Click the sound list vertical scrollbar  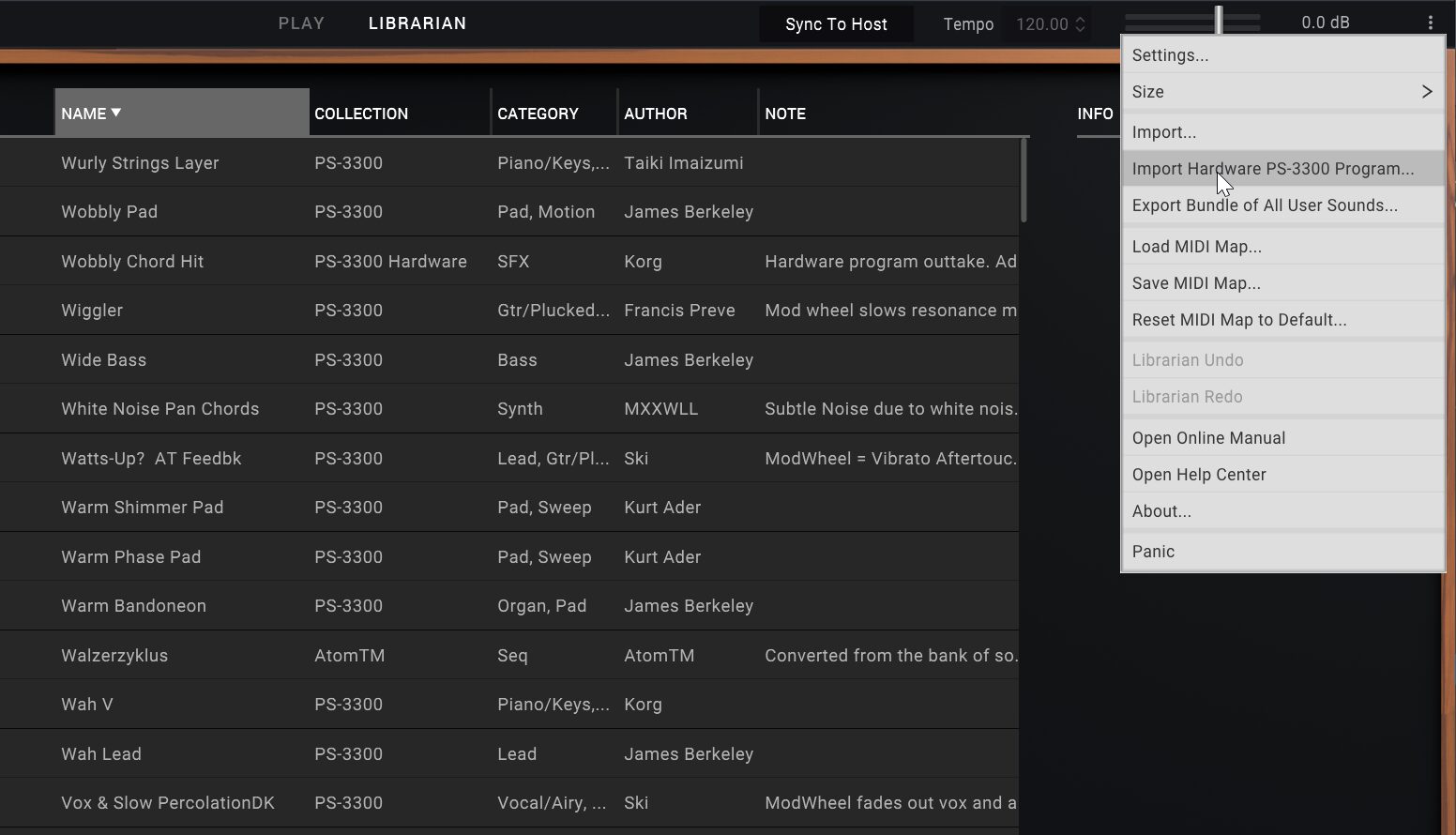[1024, 180]
